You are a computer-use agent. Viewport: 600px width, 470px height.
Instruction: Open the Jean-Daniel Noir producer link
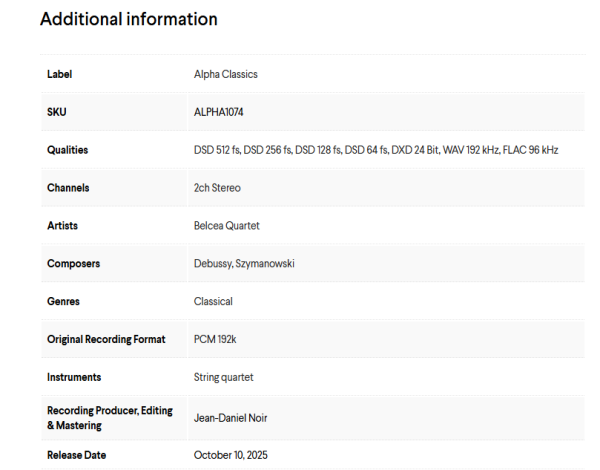(x=231, y=418)
